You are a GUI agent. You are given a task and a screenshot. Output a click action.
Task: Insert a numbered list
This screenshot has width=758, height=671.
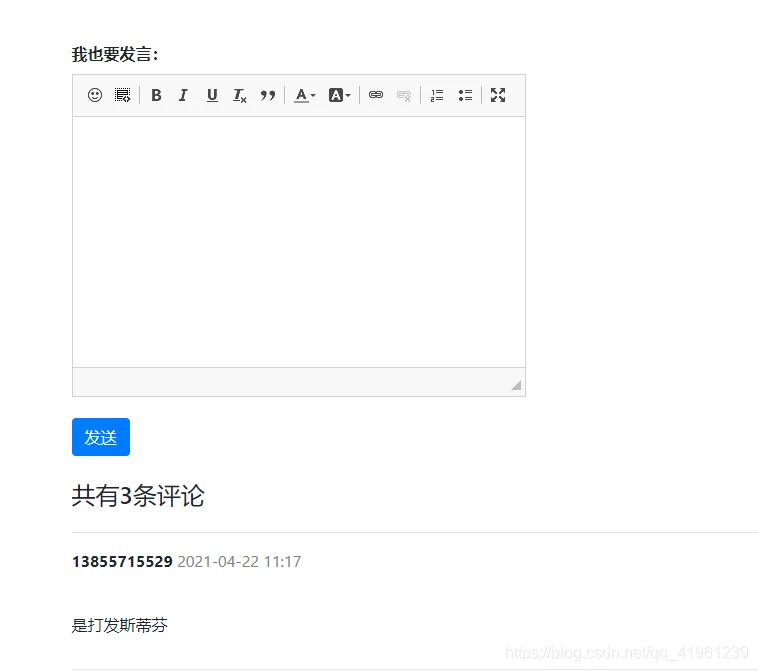437,95
